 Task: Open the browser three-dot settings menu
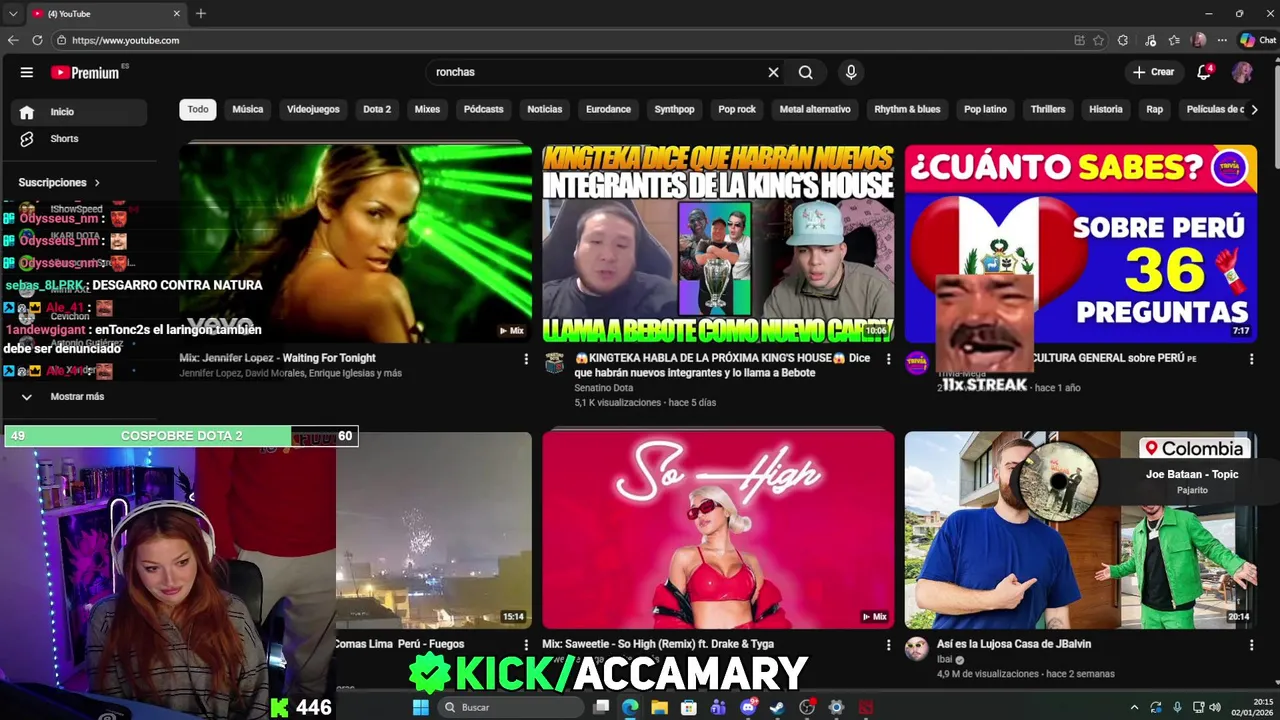1222,40
